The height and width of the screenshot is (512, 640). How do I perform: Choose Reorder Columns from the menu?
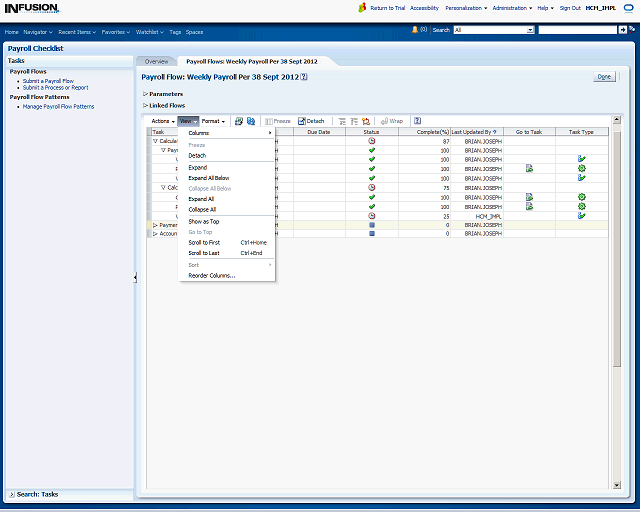[x=212, y=275]
